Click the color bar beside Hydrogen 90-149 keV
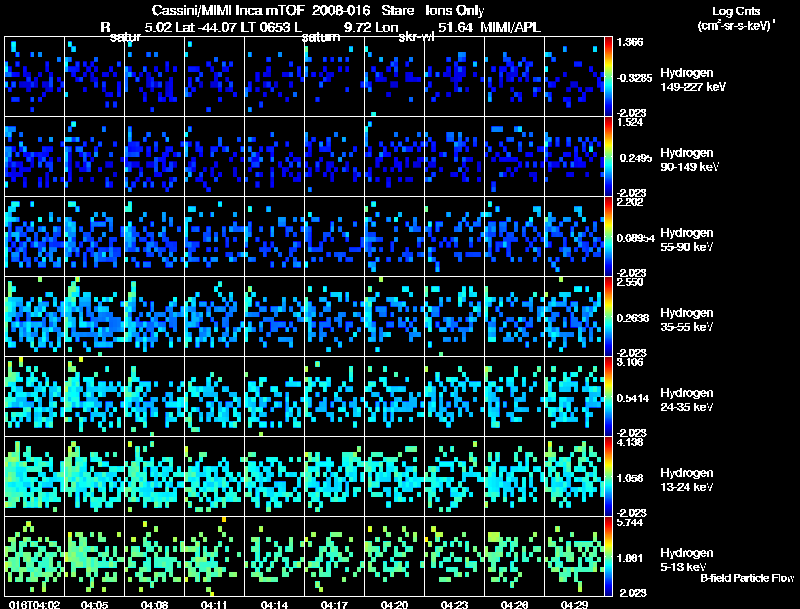 coord(608,157)
